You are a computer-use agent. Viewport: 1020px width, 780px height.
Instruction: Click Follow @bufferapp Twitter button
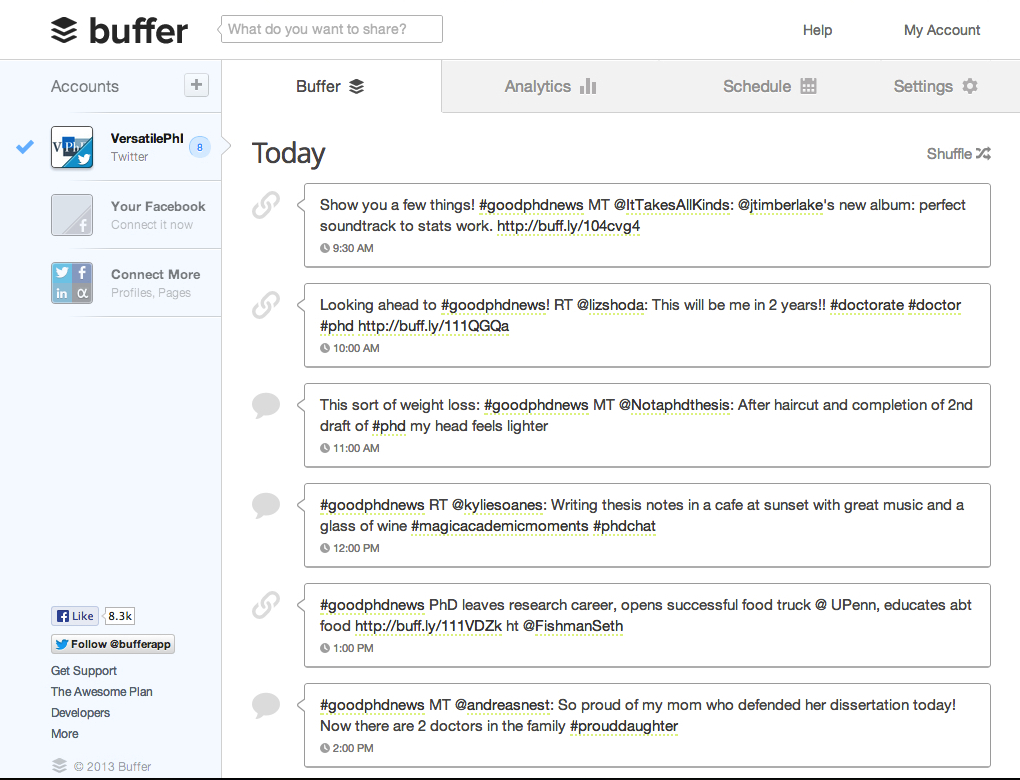click(113, 644)
